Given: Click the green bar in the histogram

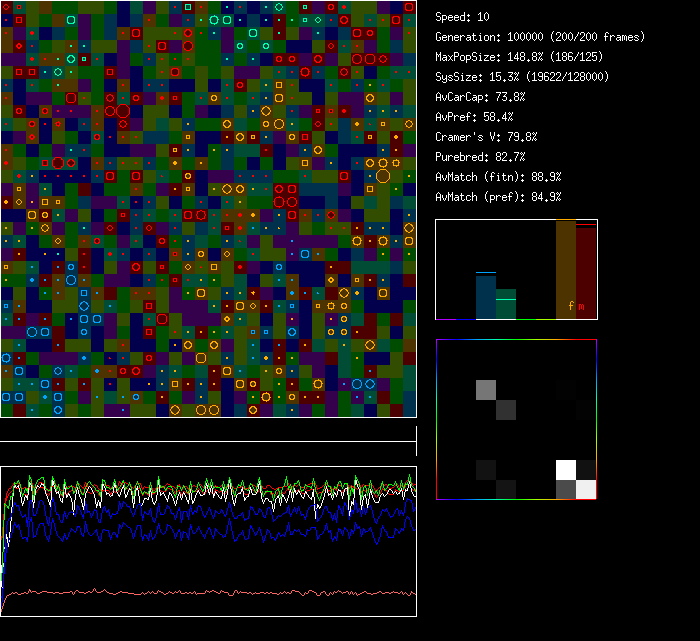Looking at the screenshot, I should (506, 305).
